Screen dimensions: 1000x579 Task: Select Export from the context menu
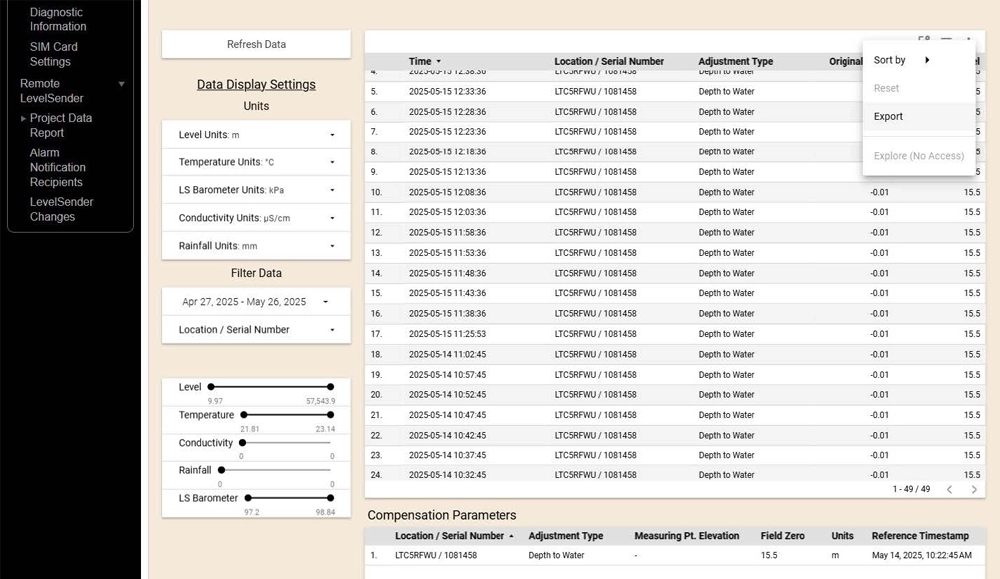tap(888, 116)
